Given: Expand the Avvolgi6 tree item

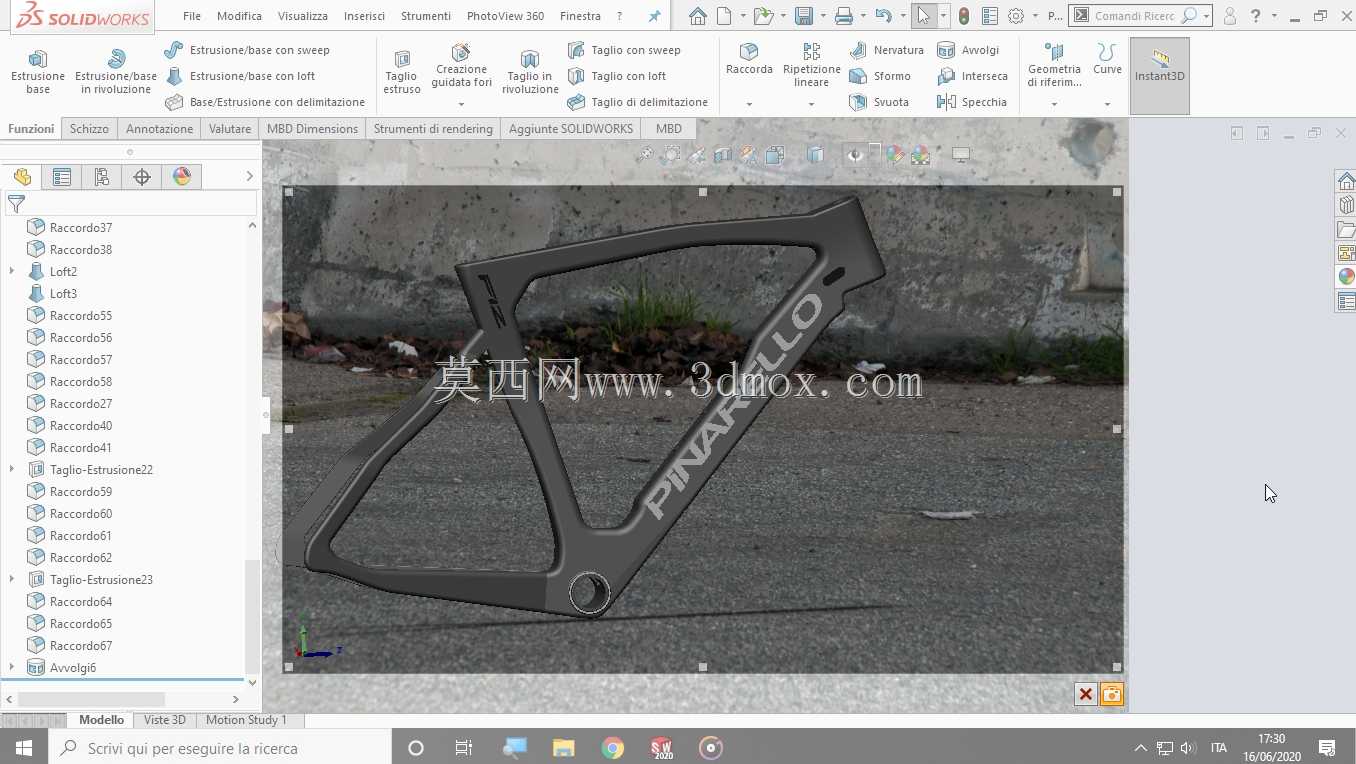Looking at the screenshot, I should point(12,668).
